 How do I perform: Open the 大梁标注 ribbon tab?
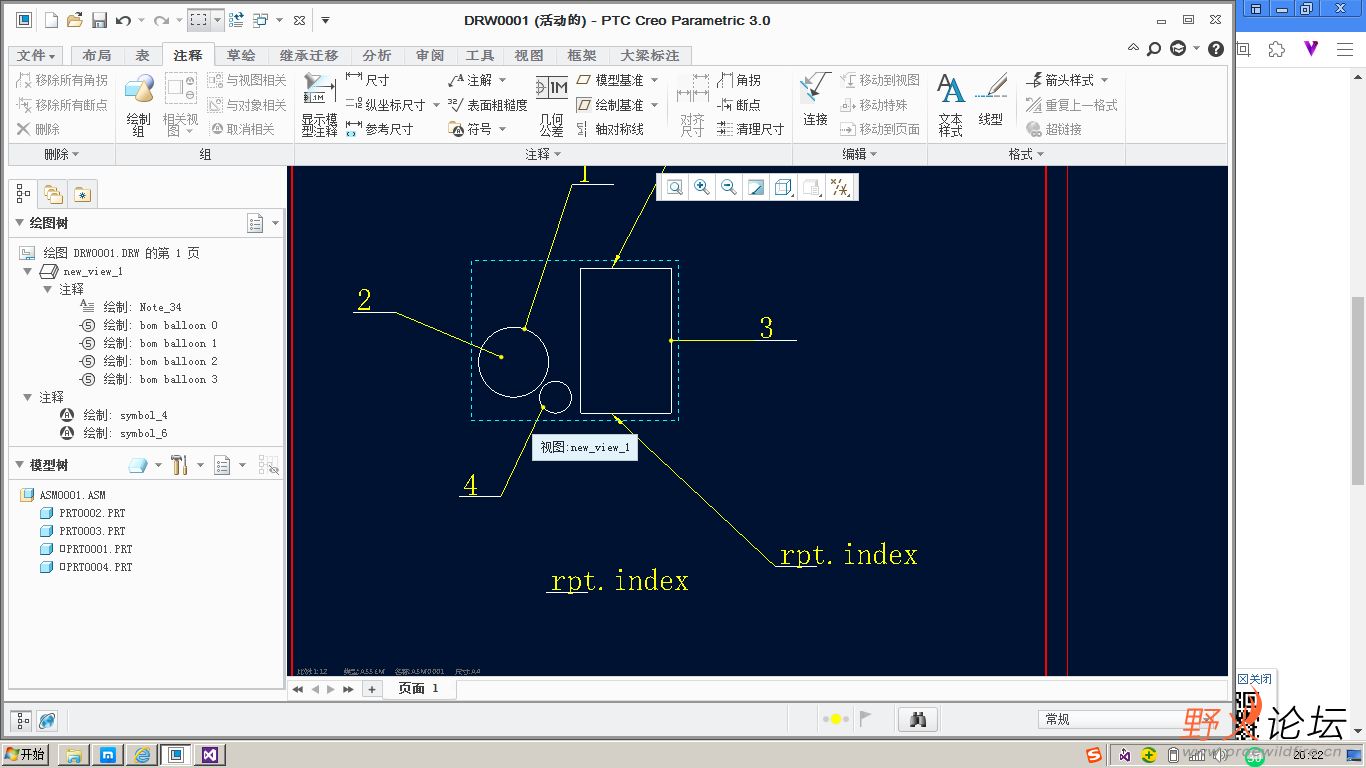[x=650, y=56]
